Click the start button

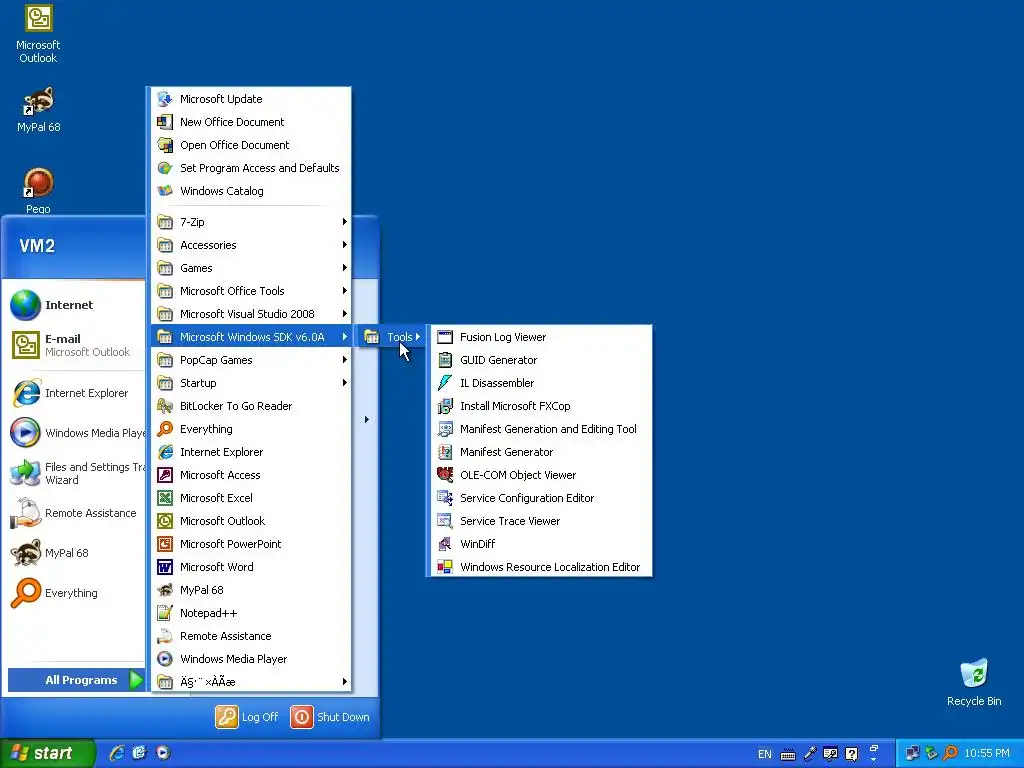(x=47, y=753)
